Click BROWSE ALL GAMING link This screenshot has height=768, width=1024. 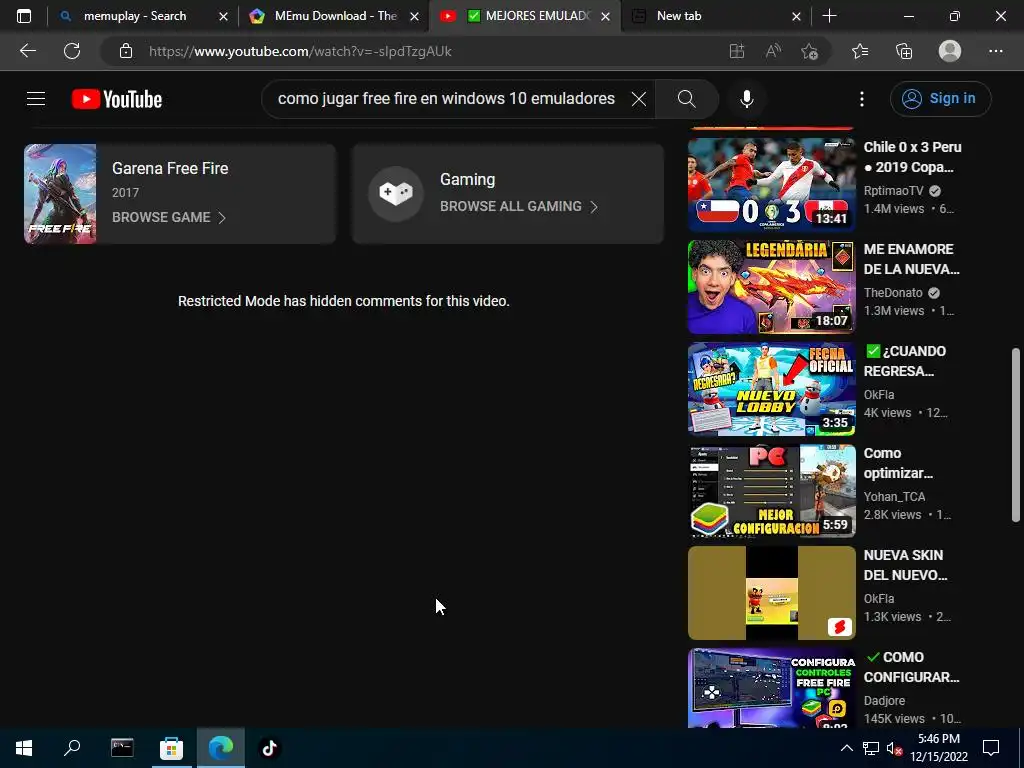click(x=519, y=206)
